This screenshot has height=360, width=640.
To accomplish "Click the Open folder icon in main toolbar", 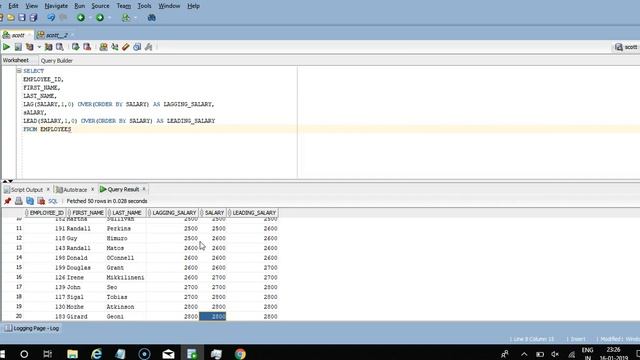I will point(11,18).
